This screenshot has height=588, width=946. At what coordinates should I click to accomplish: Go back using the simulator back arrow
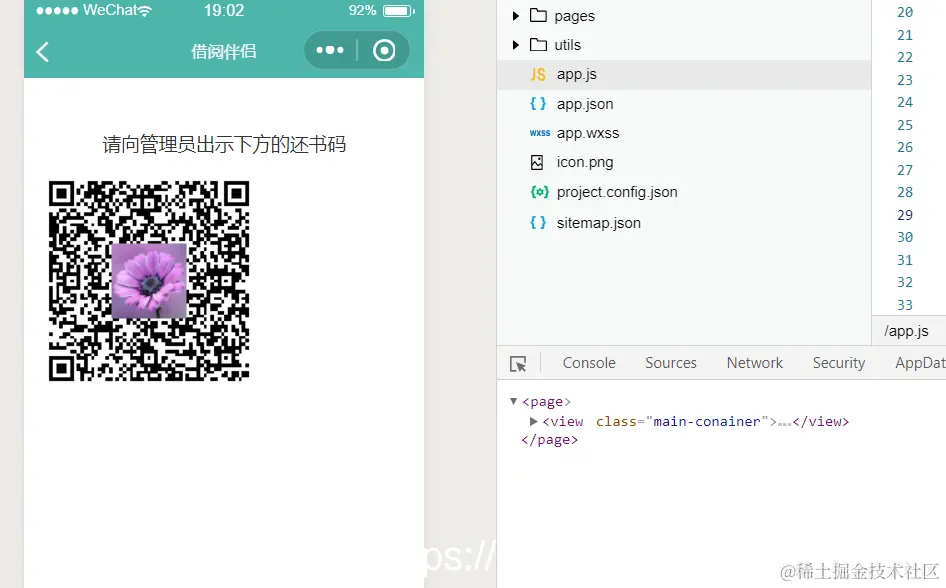[x=42, y=52]
